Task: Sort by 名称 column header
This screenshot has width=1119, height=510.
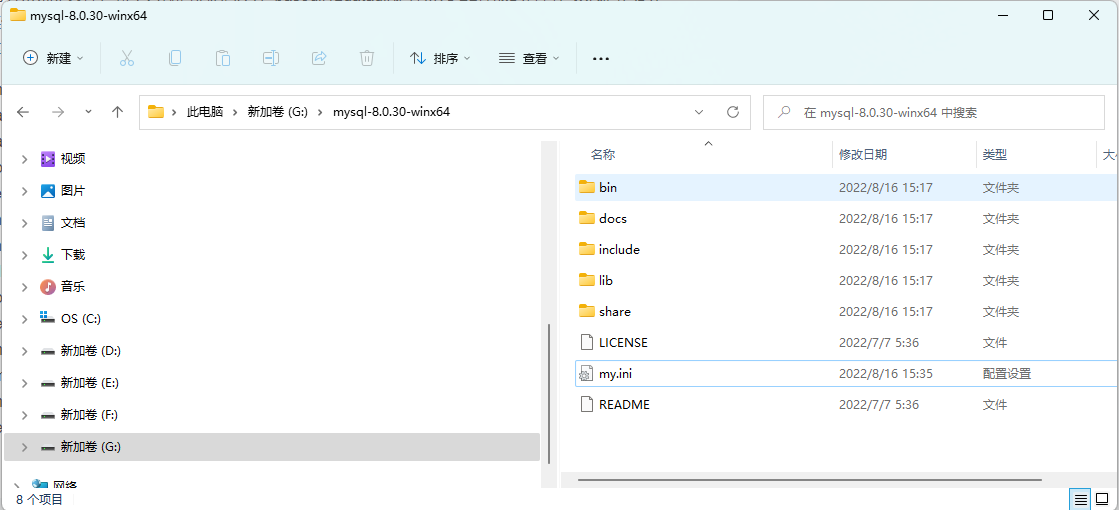Action: pyautogui.click(x=603, y=155)
